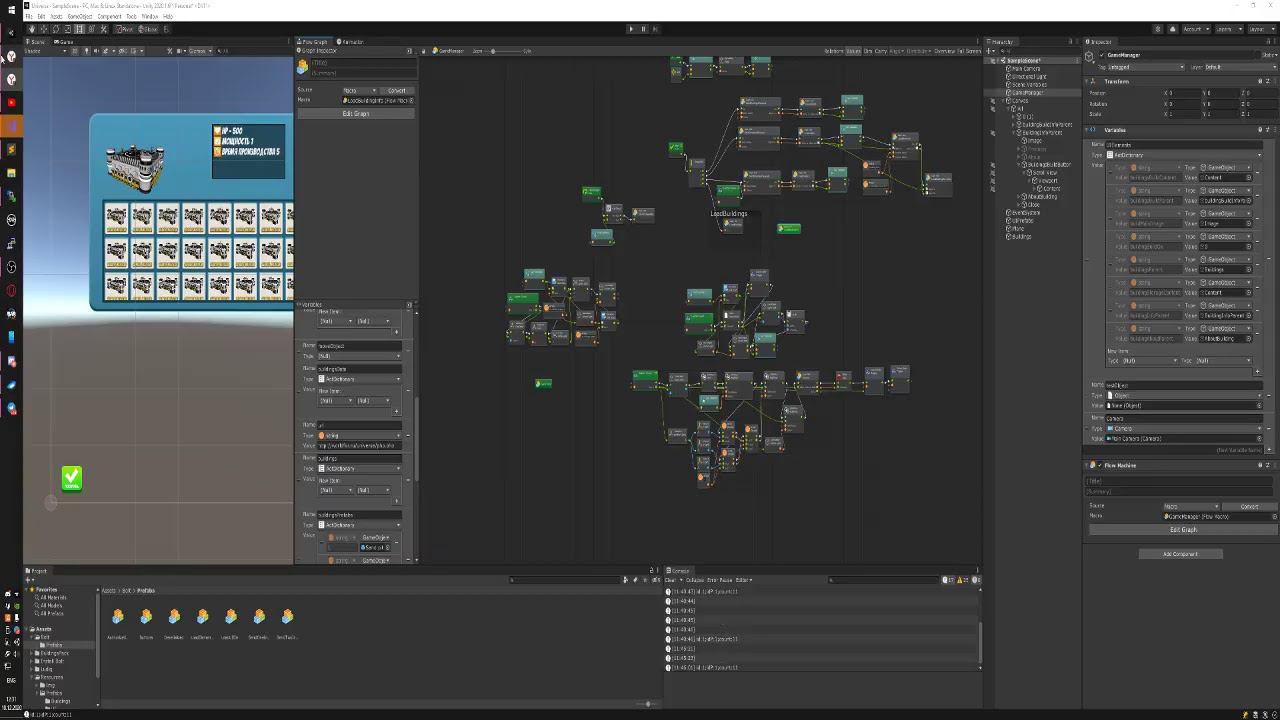Click Edit Graph in Graph Inspector
Viewport: 1280px width, 720px height.
(356, 114)
